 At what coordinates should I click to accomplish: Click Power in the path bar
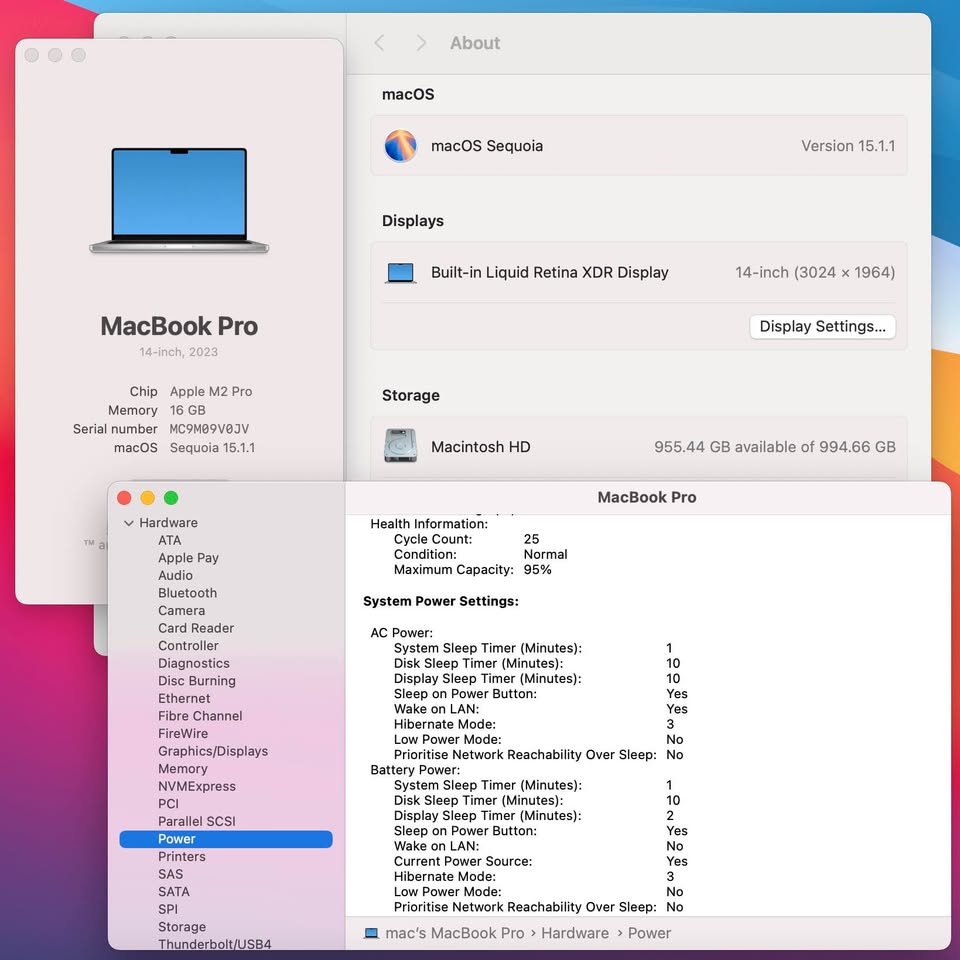pyautogui.click(x=649, y=933)
